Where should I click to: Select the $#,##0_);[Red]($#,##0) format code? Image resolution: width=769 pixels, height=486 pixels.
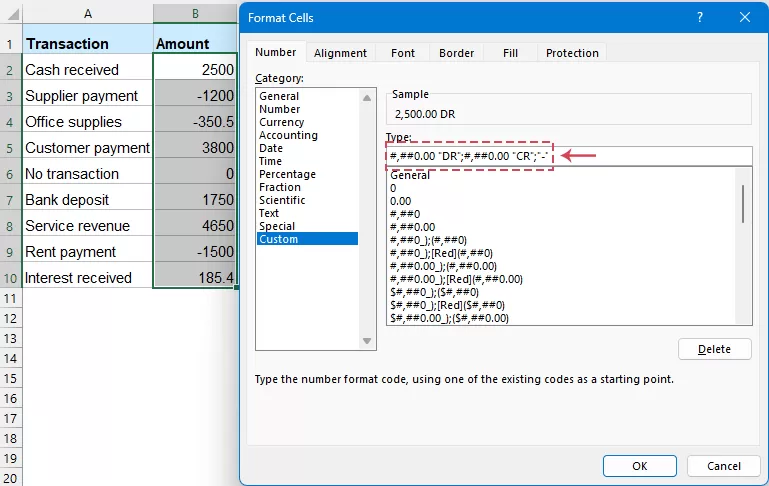coord(561,305)
